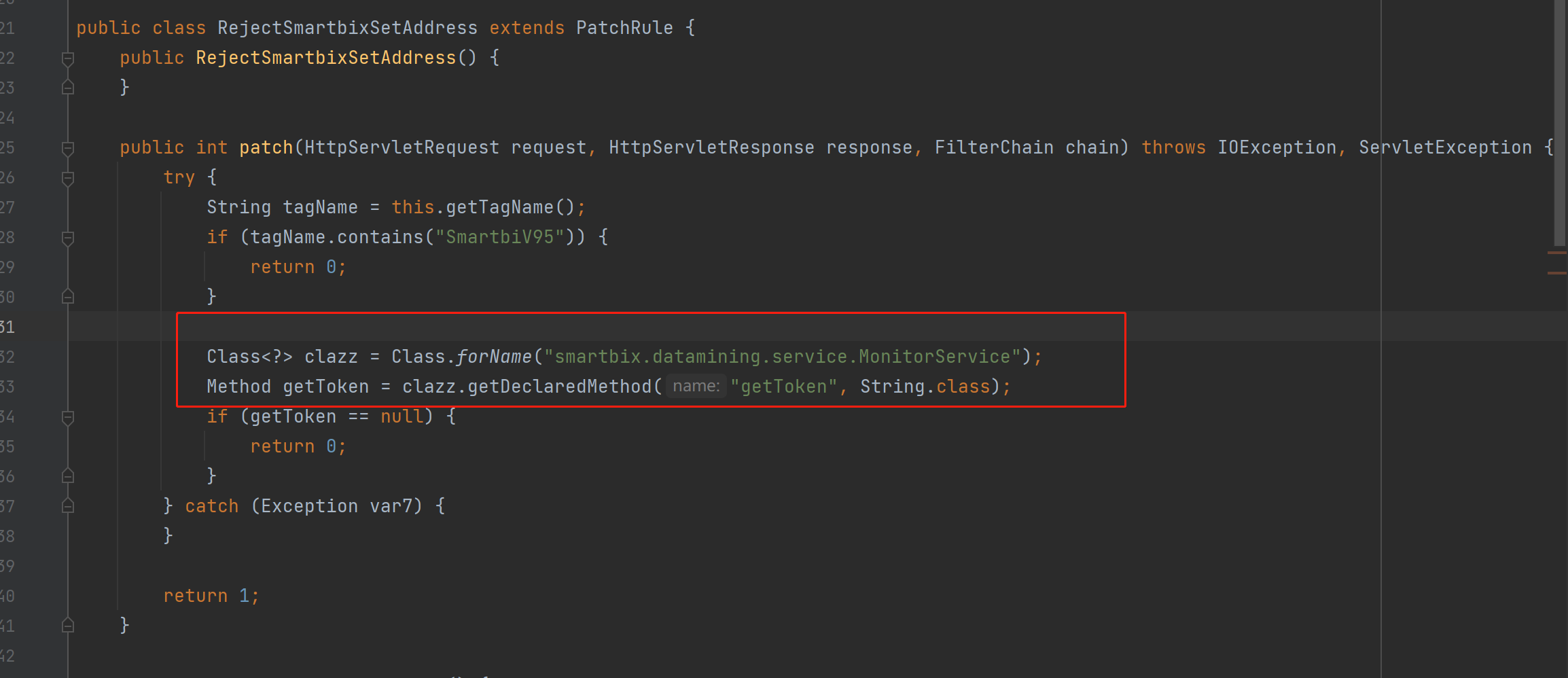Screen dimensions: 1568x678
Task: Click String.class argument on line 33
Action: (x=925, y=387)
